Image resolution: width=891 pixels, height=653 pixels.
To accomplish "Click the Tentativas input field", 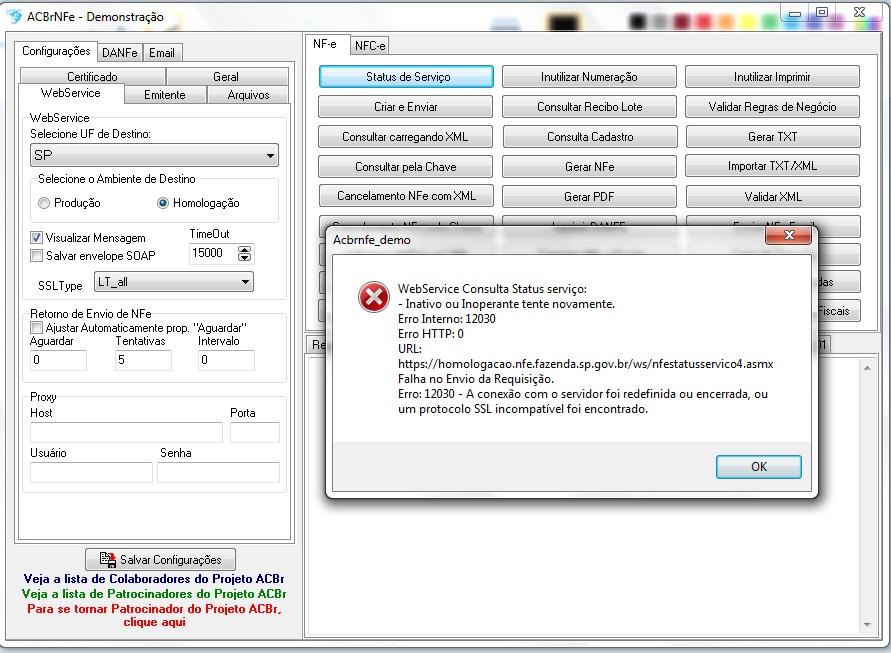I will click(x=143, y=360).
